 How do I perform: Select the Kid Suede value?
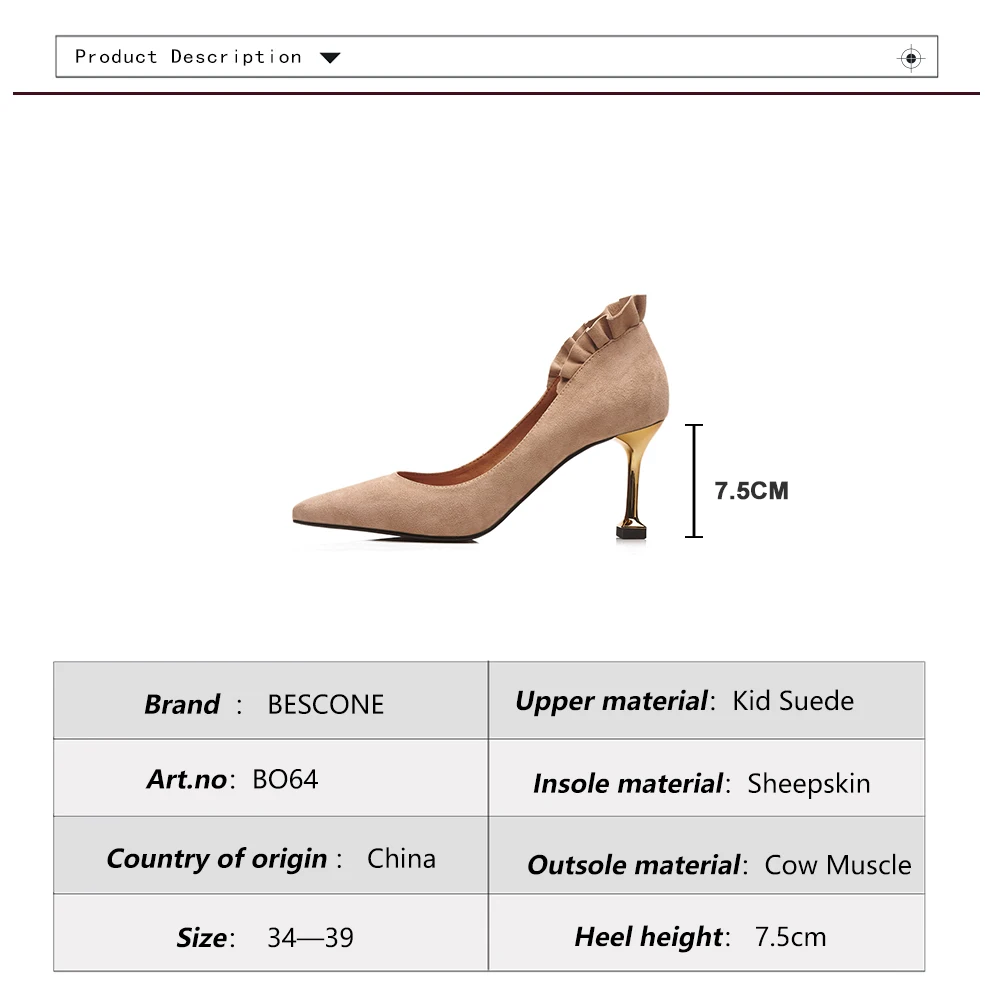[x=793, y=701]
